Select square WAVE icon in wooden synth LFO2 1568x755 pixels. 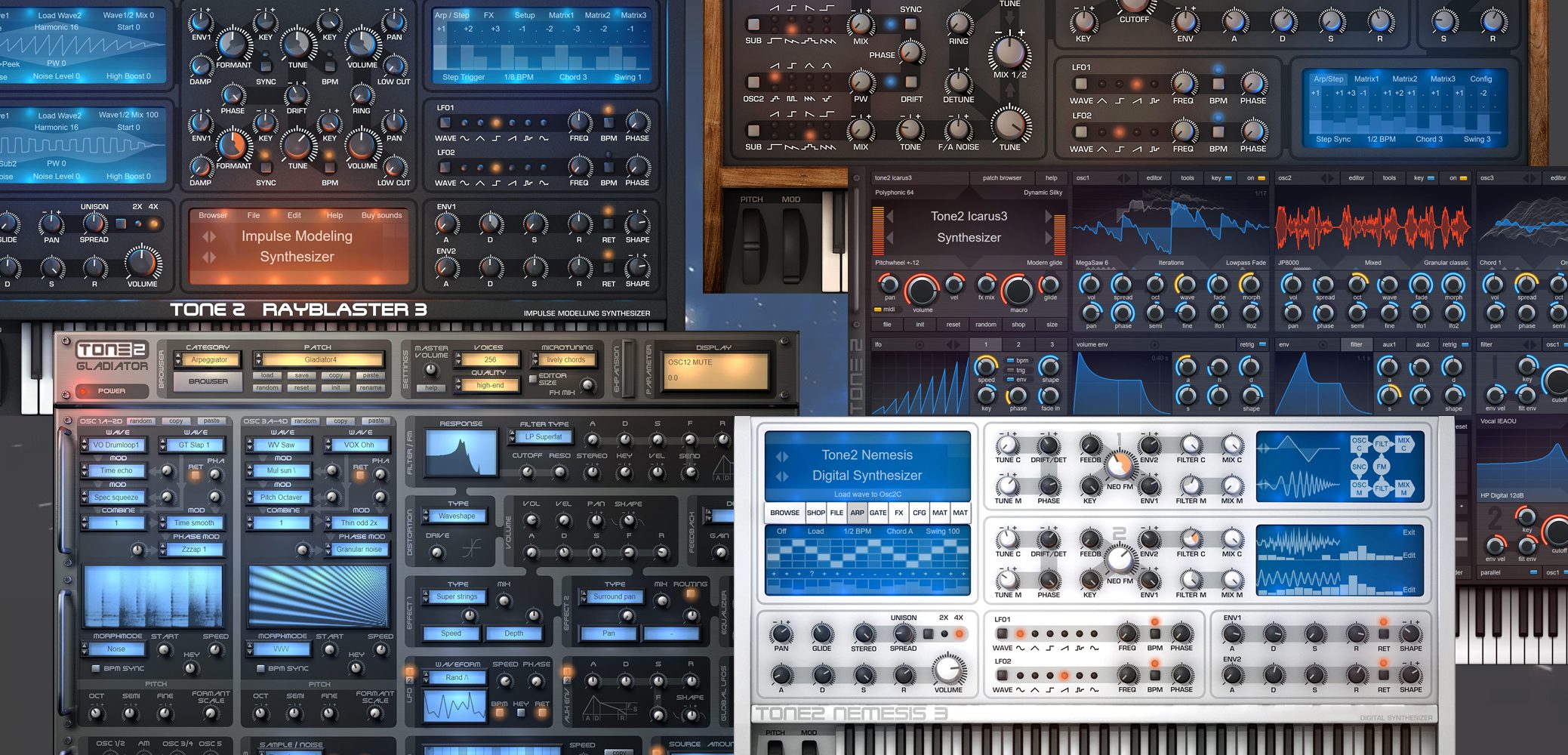(x=1120, y=149)
